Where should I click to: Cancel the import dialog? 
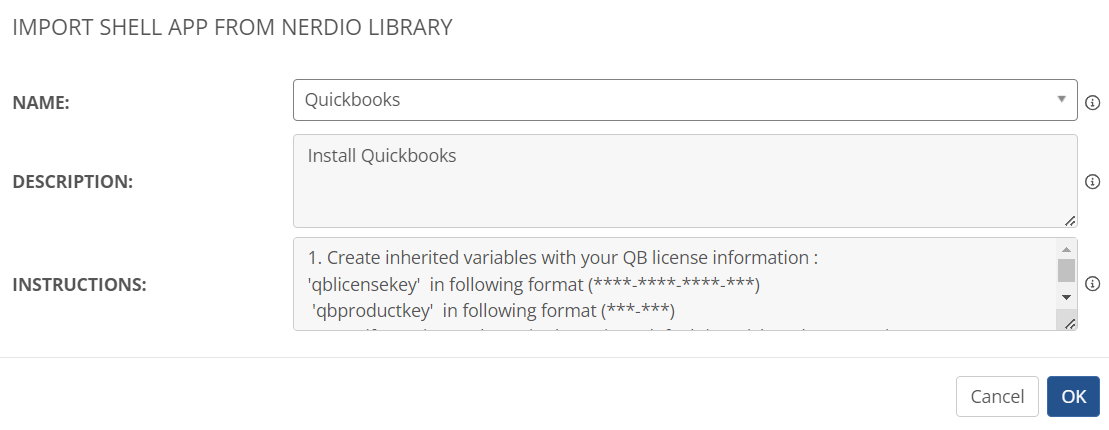[997, 396]
